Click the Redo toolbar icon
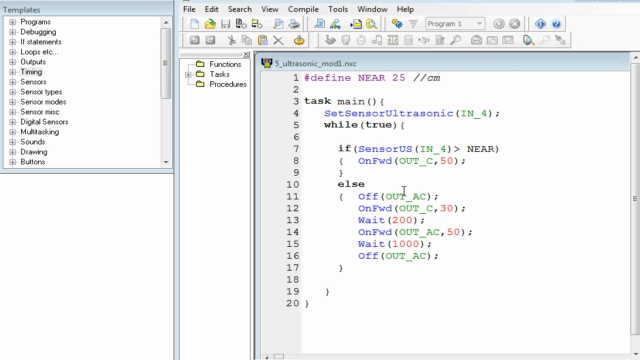 [210, 40]
